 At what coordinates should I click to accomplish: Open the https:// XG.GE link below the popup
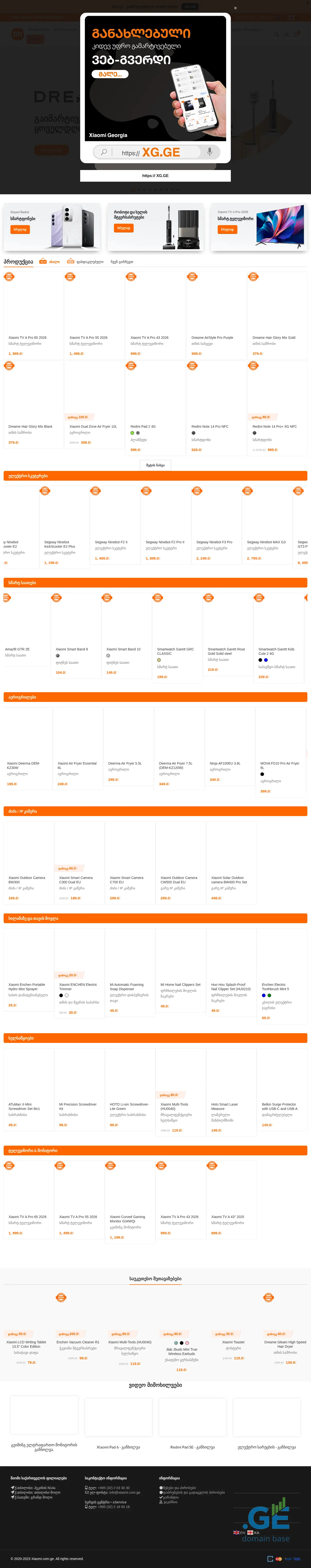155,176
